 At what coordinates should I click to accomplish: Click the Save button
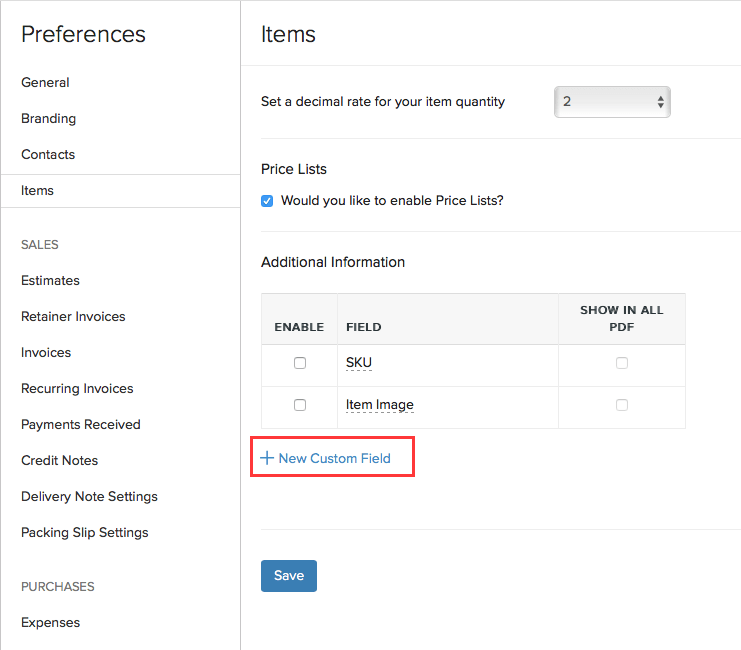(x=289, y=576)
